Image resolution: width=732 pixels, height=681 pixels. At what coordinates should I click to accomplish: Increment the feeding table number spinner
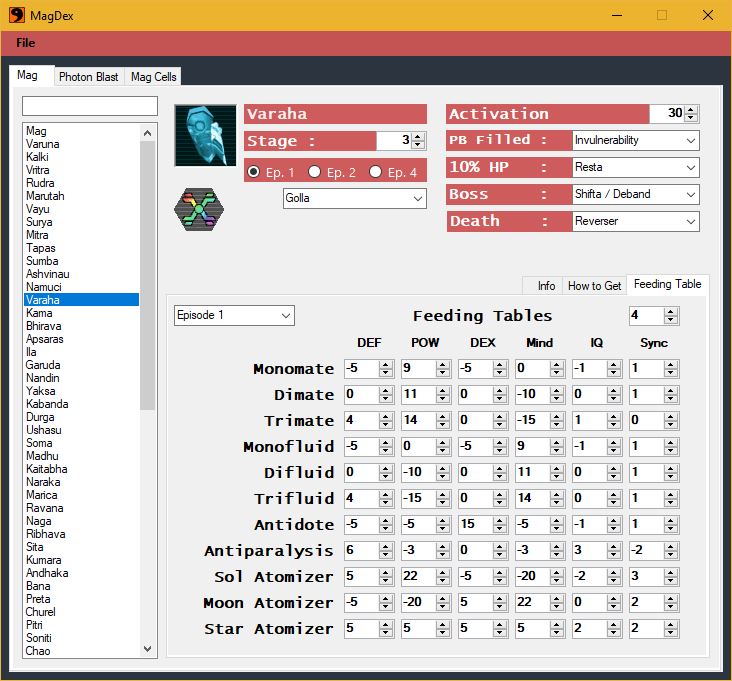point(671,311)
